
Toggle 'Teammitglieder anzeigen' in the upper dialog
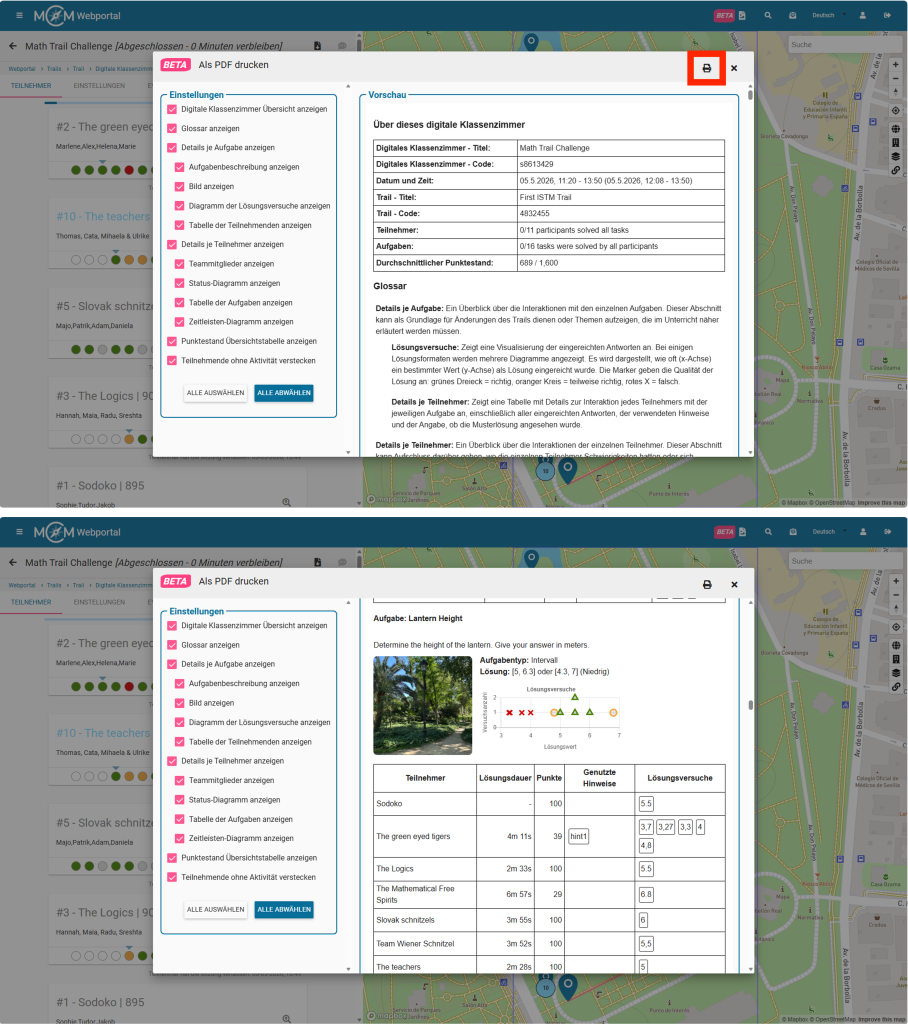(180, 264)
